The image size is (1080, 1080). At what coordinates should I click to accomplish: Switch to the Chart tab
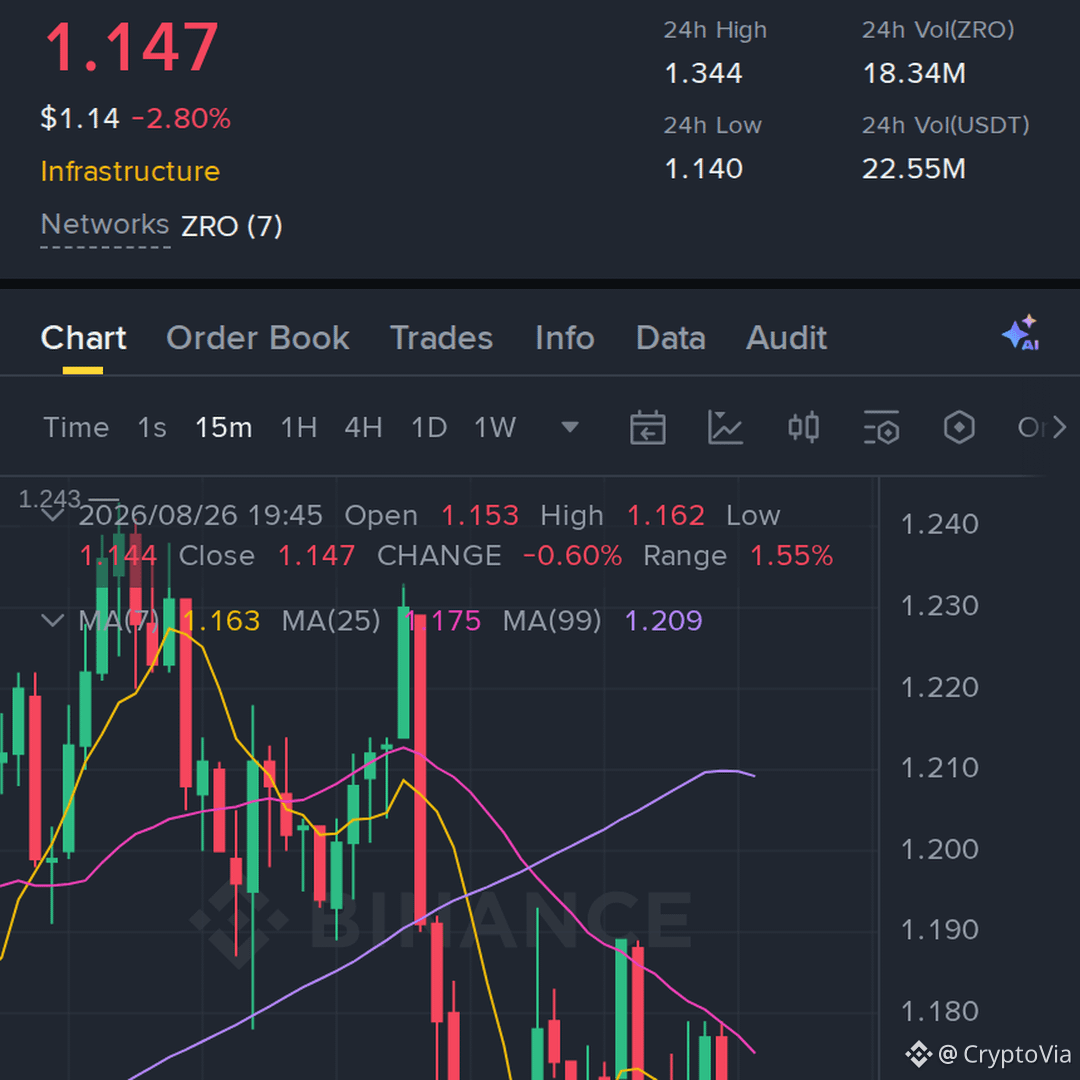pos(83,338)
